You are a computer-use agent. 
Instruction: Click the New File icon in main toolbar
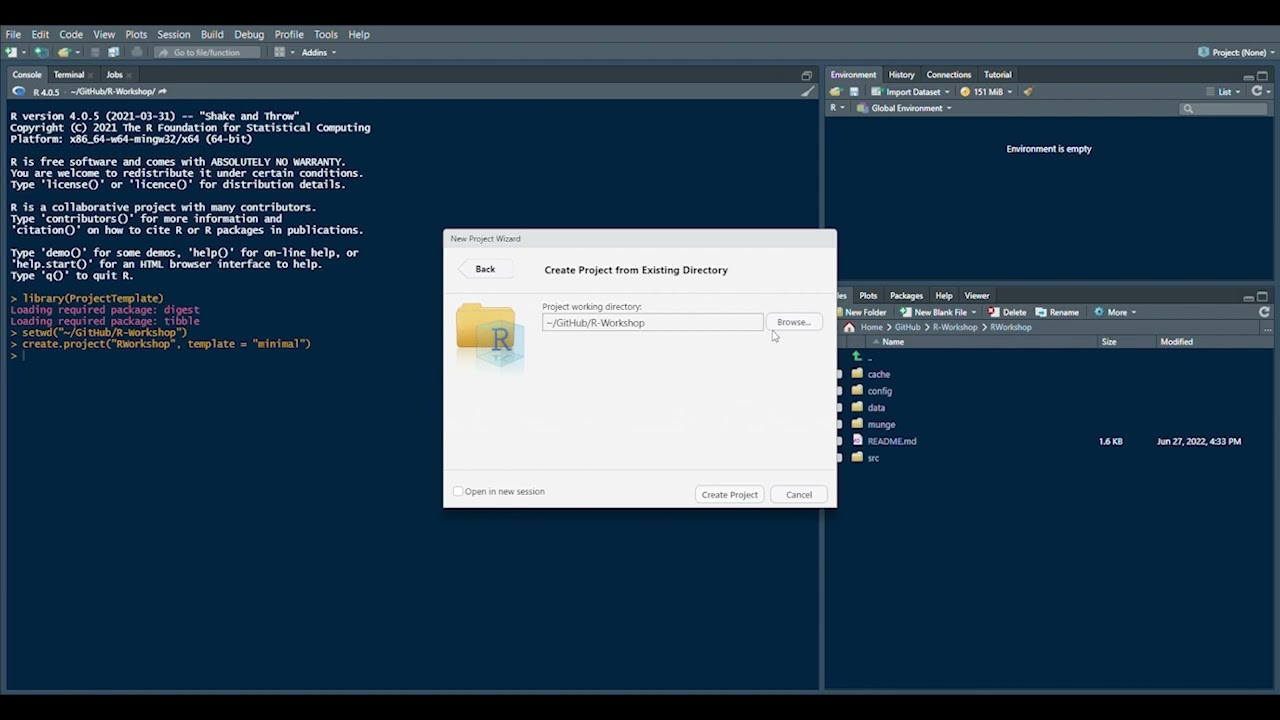coord(11,52)
